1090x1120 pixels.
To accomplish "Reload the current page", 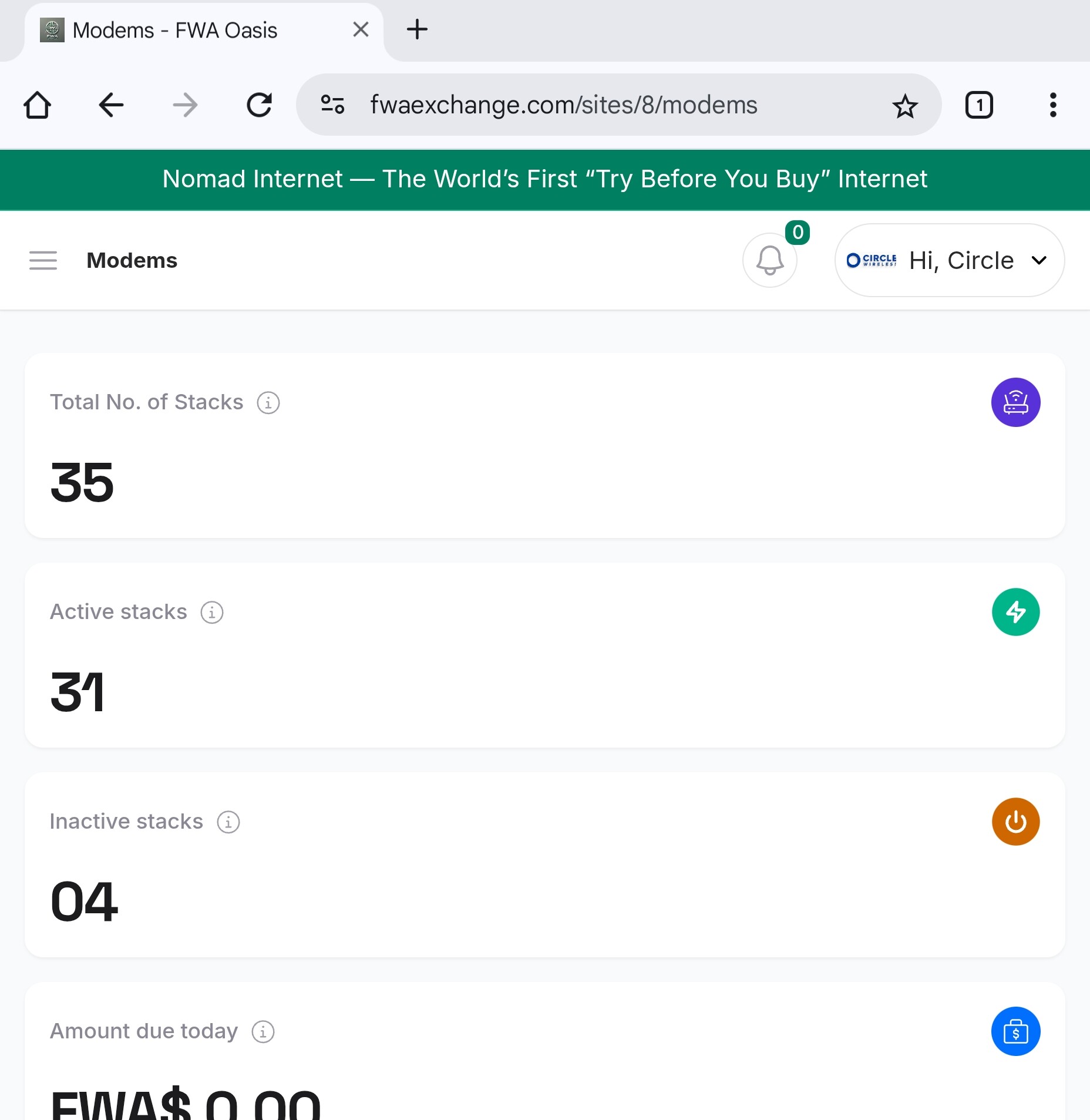I will [259, 105].
